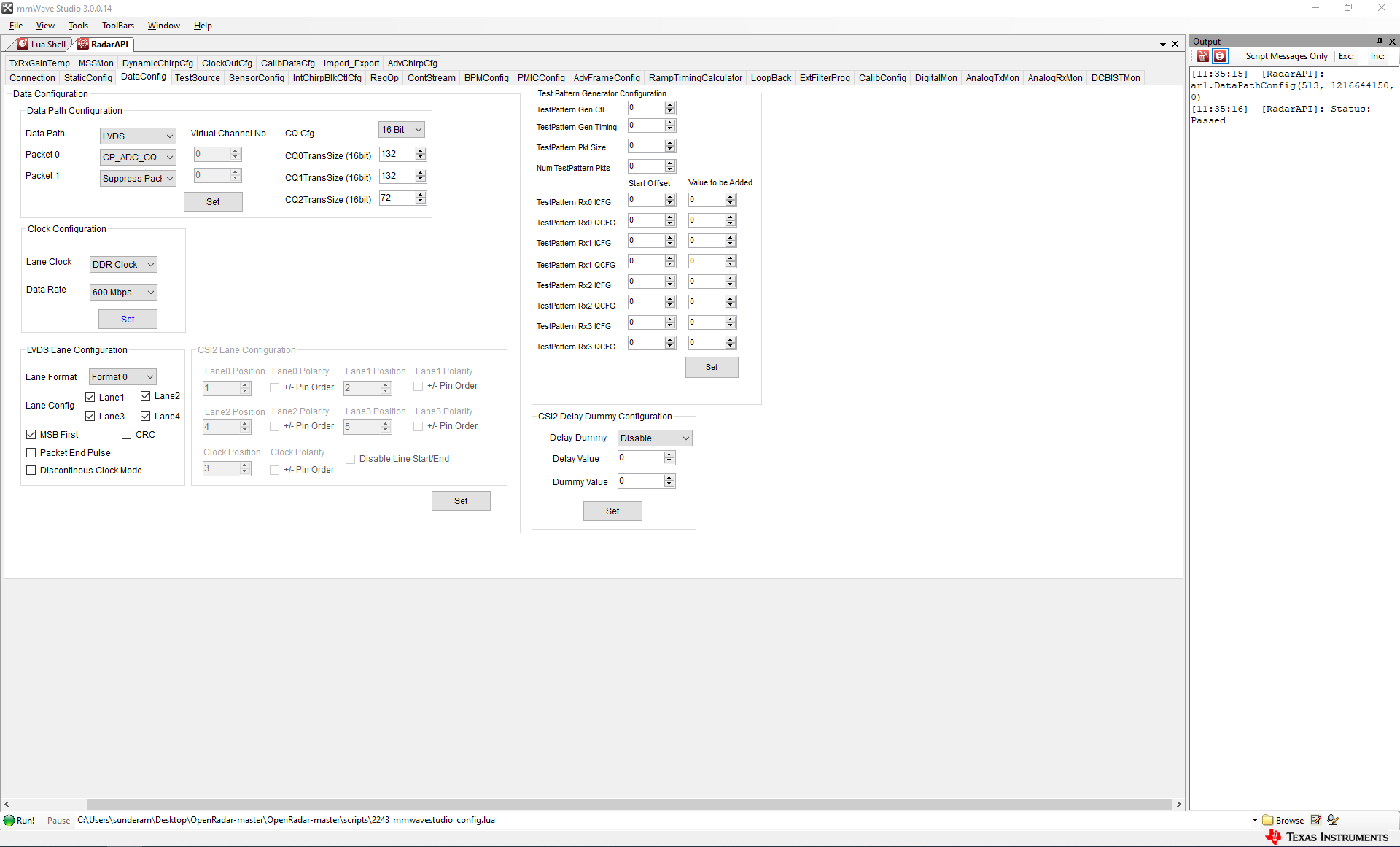Click Lua Shell tab icon
1400x847 pixels.
(23, 44)
